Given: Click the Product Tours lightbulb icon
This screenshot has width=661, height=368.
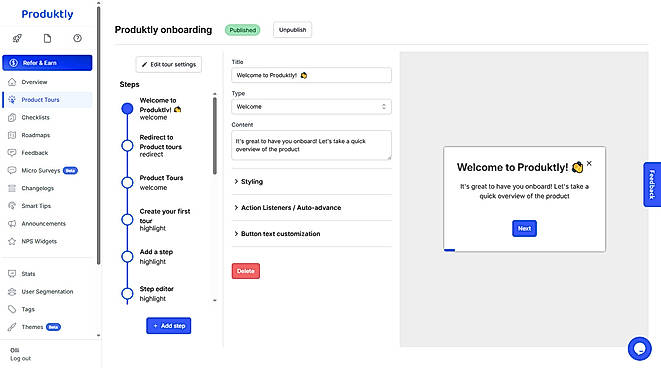Looking at the screenshot, I should [12, 99].
